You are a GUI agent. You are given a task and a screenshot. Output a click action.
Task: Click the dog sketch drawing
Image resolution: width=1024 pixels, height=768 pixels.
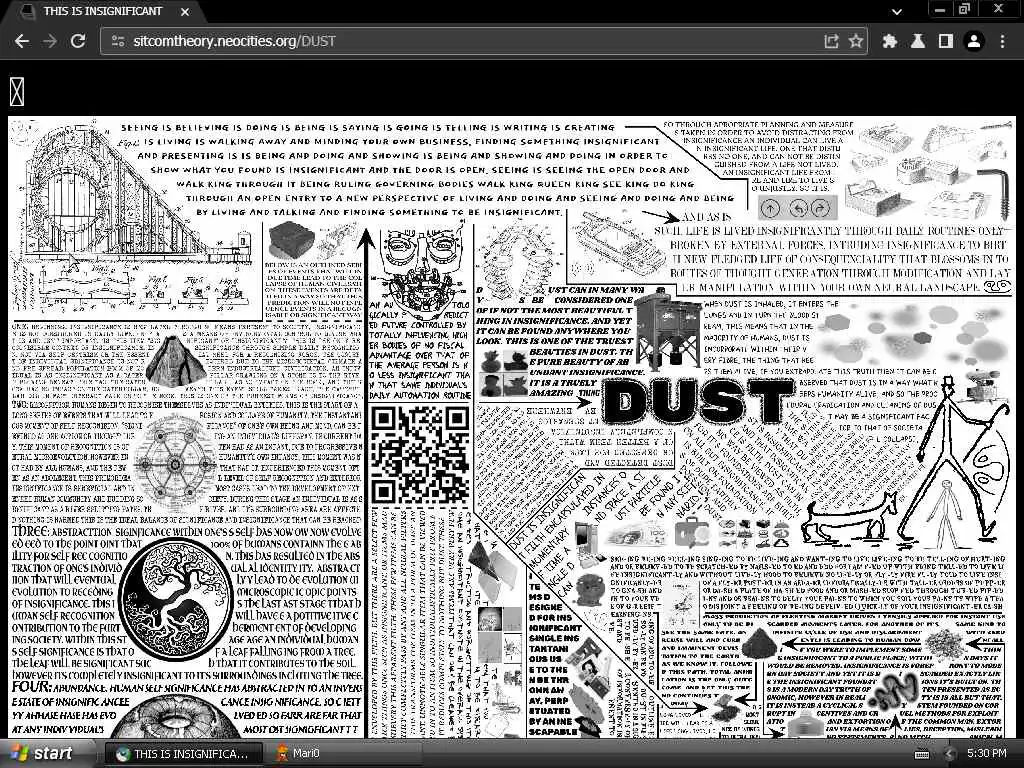(852, 520)
